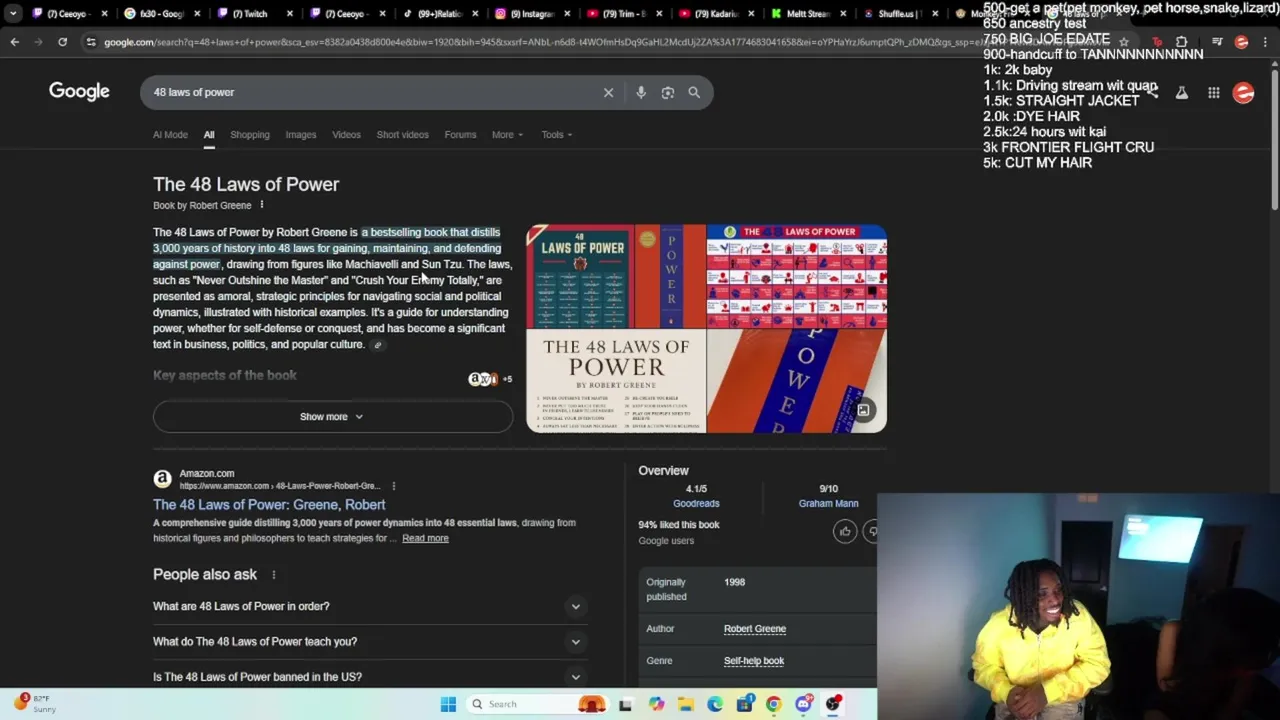Switch to the Twitch browser tab
The height and width of the screenshot is (720, 1280).
point(248,14)
